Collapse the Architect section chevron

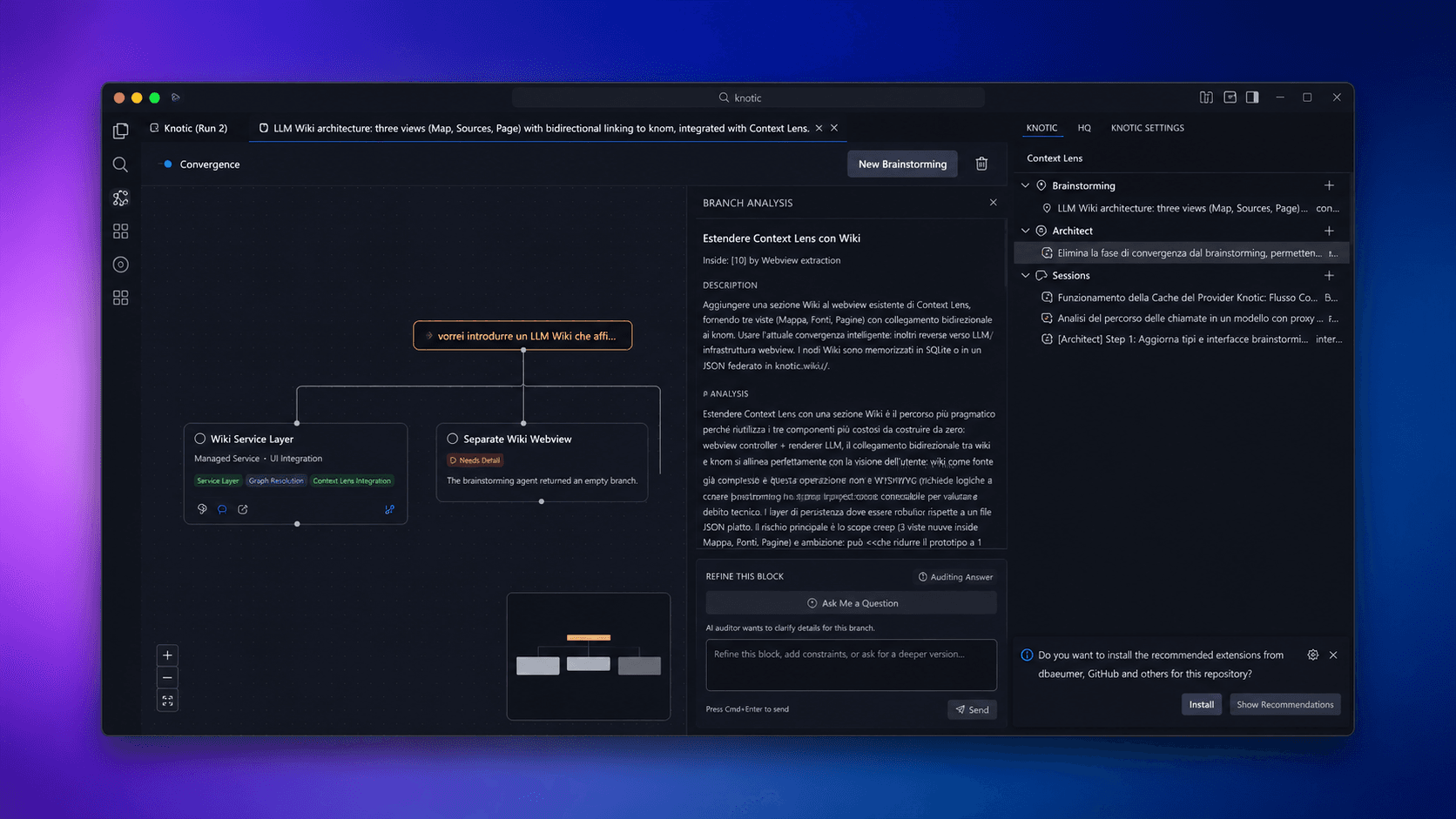tap(1025, 231)
